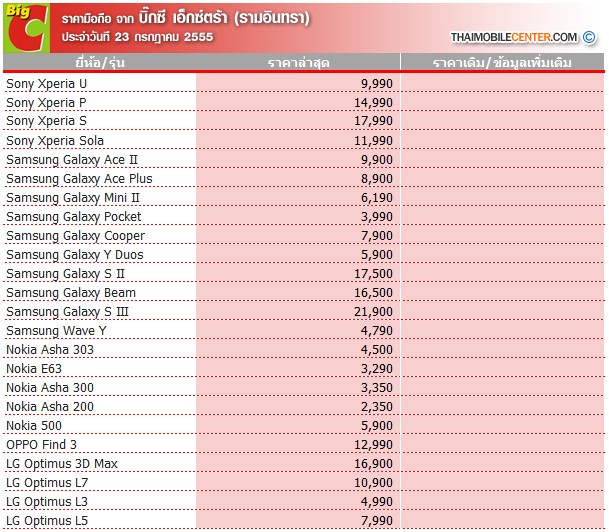
Task: Click the 3,290 price for Nokia E63
Action: 377,369
